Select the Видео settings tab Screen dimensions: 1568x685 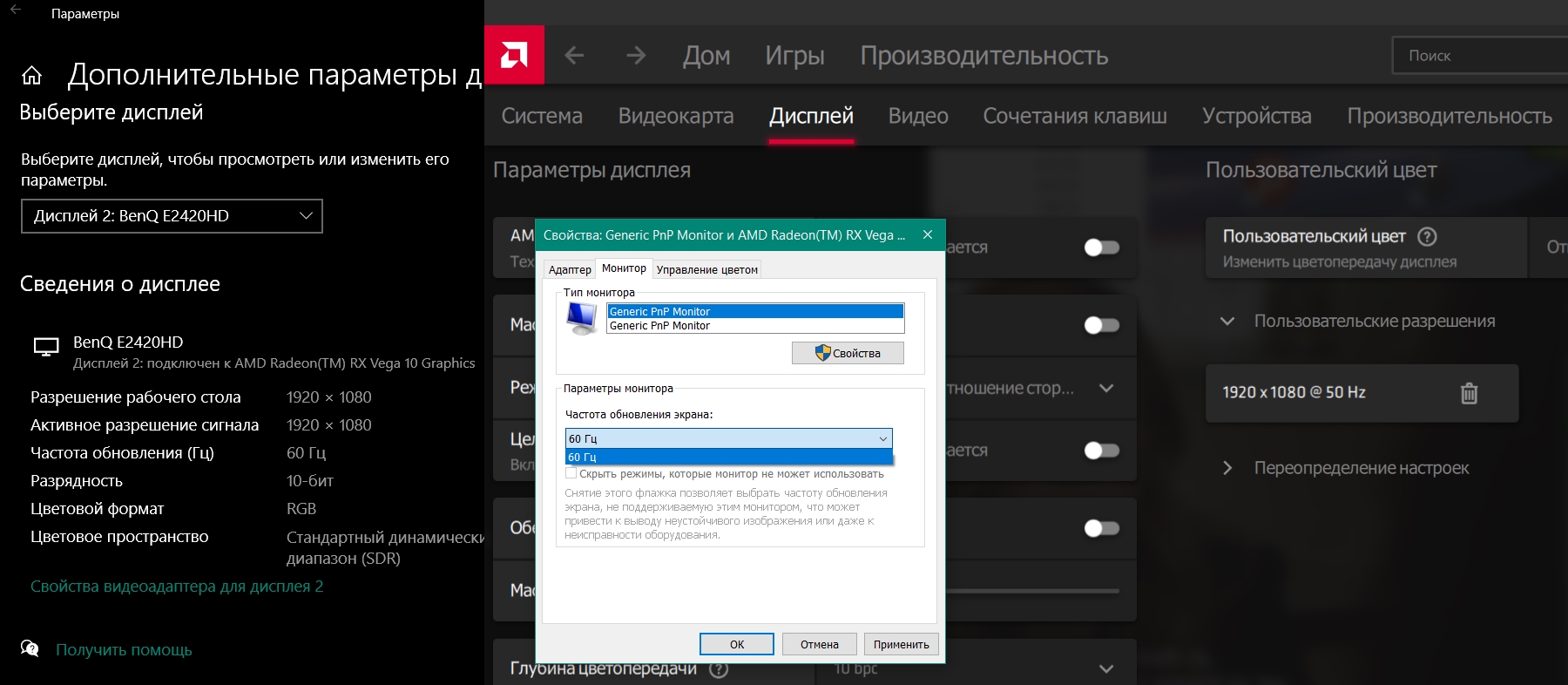(x=918, y=116)
